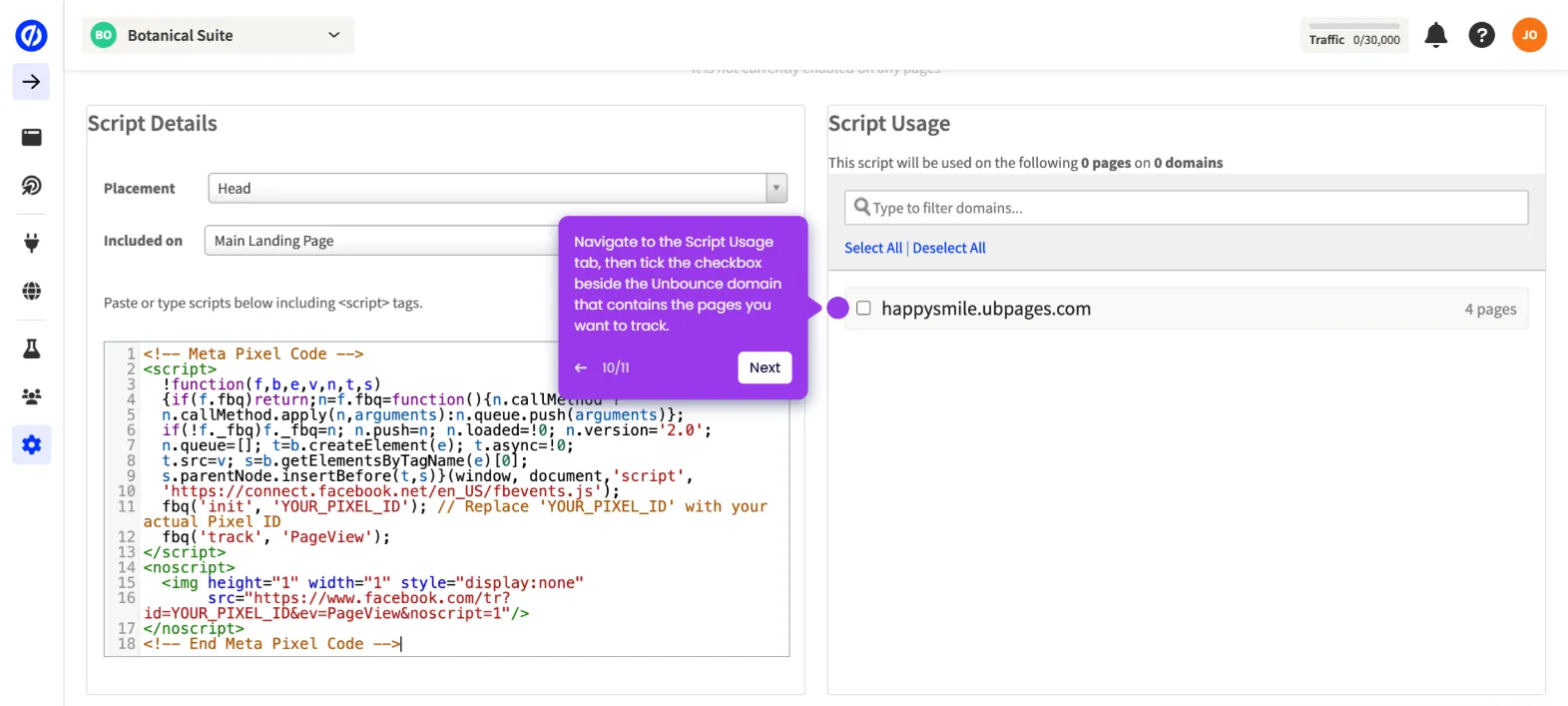Open the JO user avatar menu
1568x706 pixels.
[x=1529, y=35]
